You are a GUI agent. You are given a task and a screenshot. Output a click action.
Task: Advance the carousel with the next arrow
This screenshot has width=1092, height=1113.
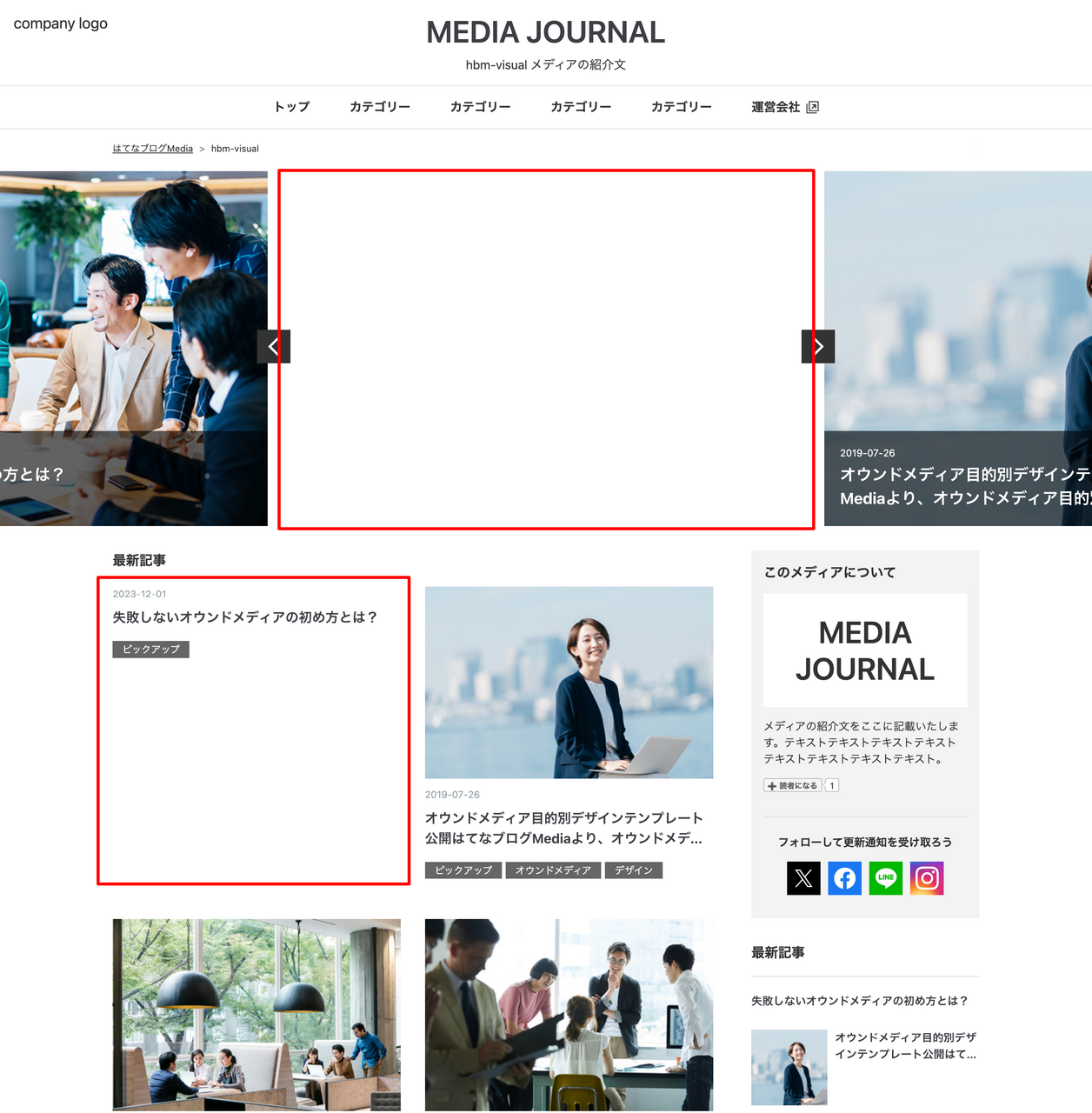(818, 346)
